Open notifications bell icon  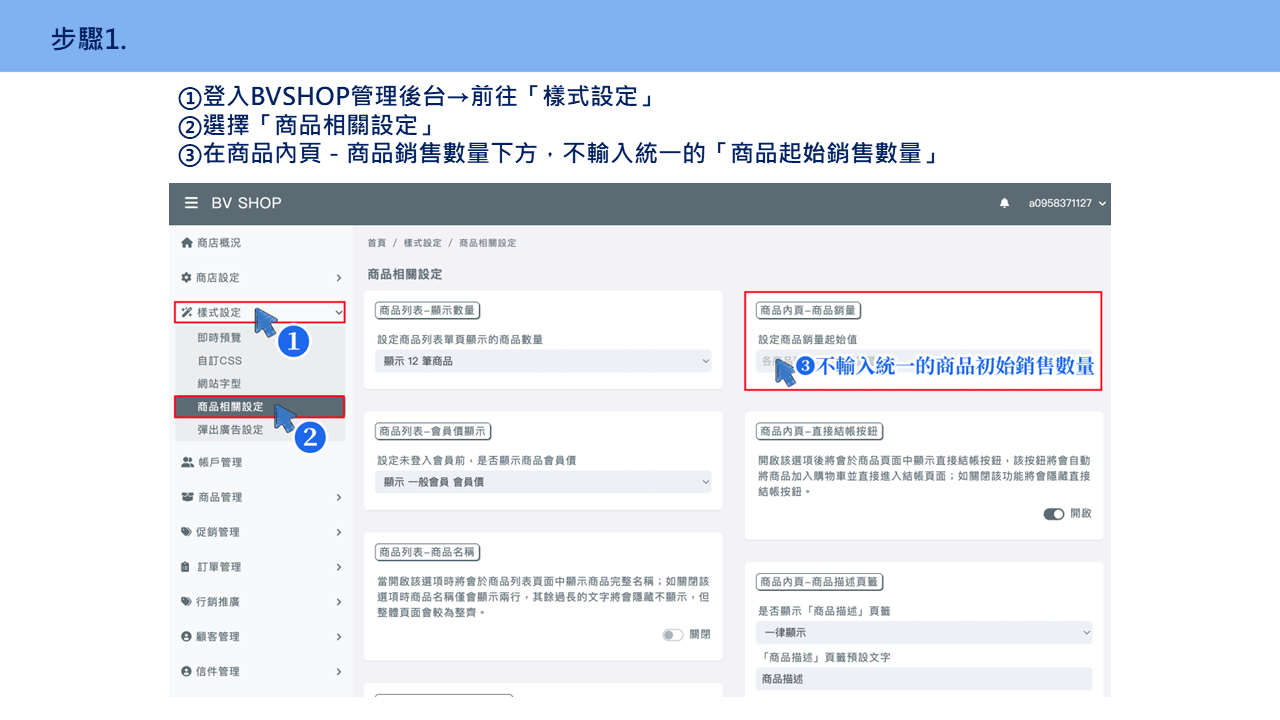click(x=1004, y=203)
